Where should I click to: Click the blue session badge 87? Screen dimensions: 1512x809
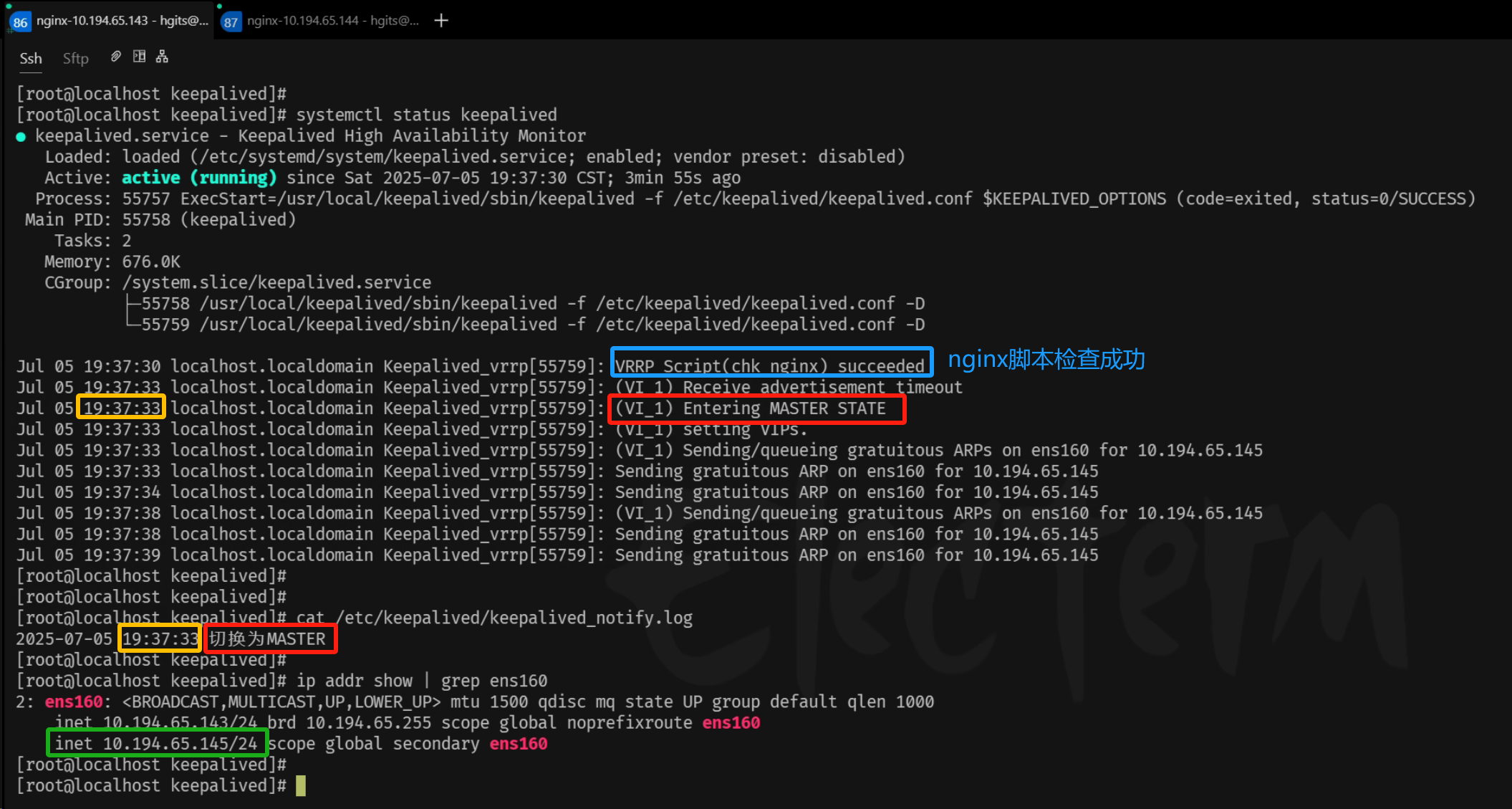[x=231, y=21]
